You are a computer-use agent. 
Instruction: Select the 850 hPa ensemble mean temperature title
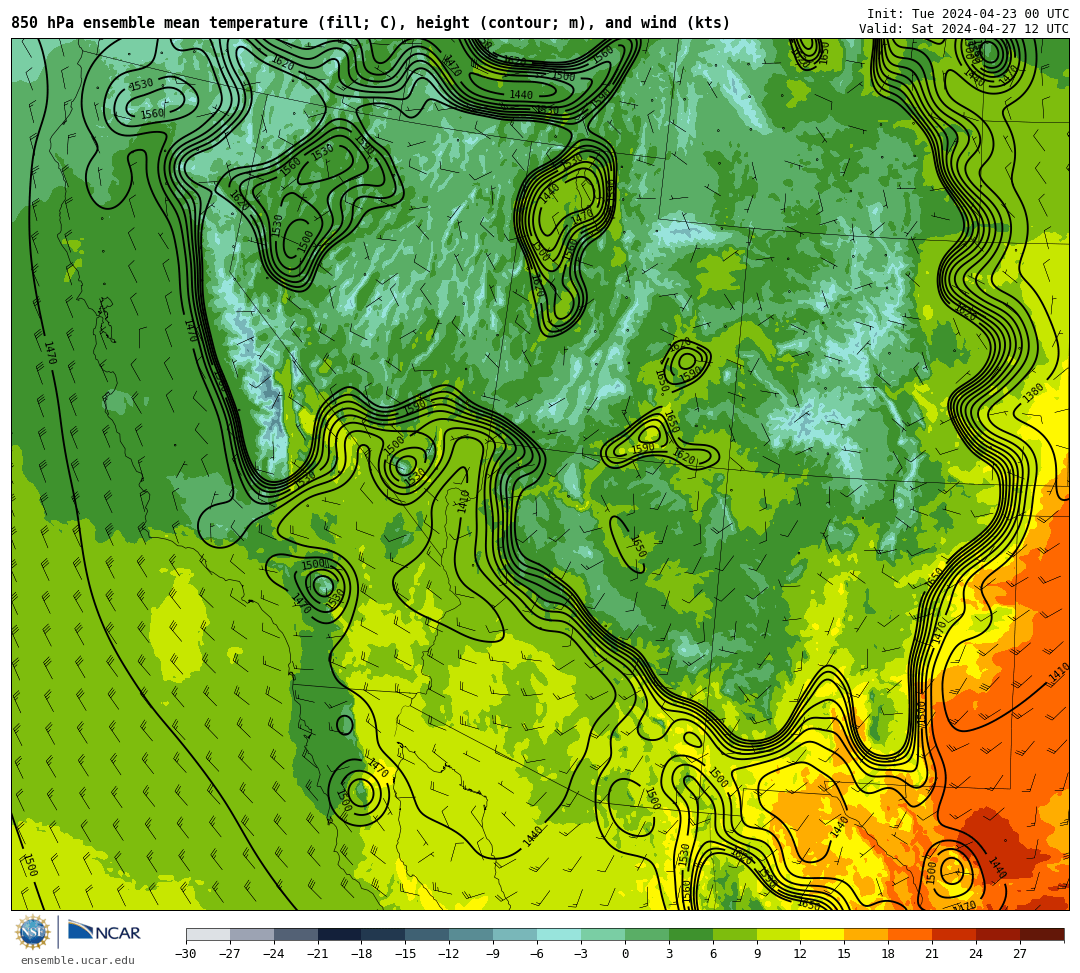point(370,23)
